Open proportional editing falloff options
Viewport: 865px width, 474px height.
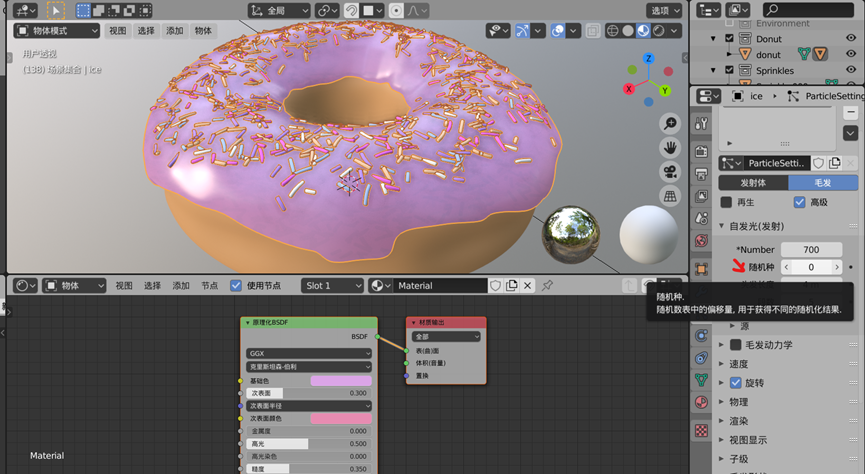[417, 10]
